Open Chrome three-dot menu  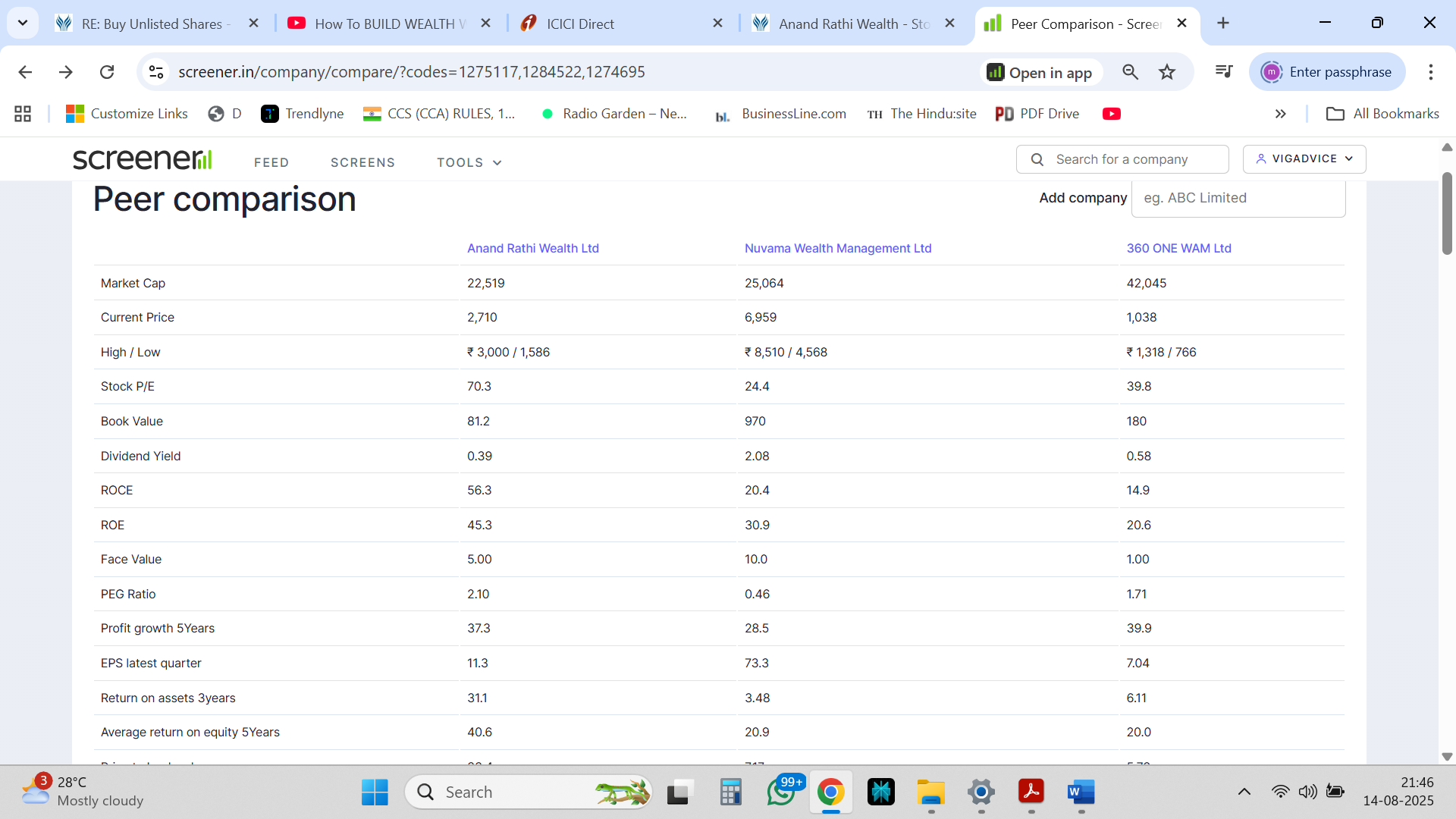[x=1430, y=72]
